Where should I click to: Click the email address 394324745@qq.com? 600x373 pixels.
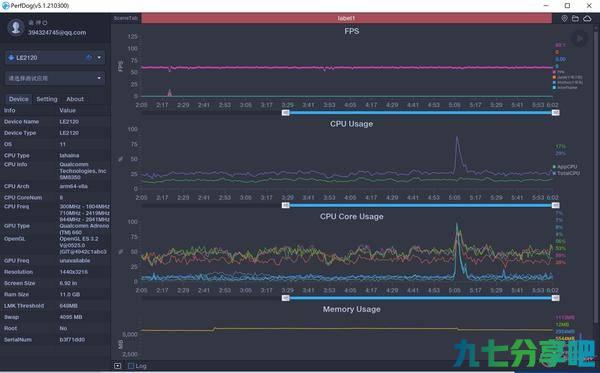pyautogui.click(x=57, y=33)
